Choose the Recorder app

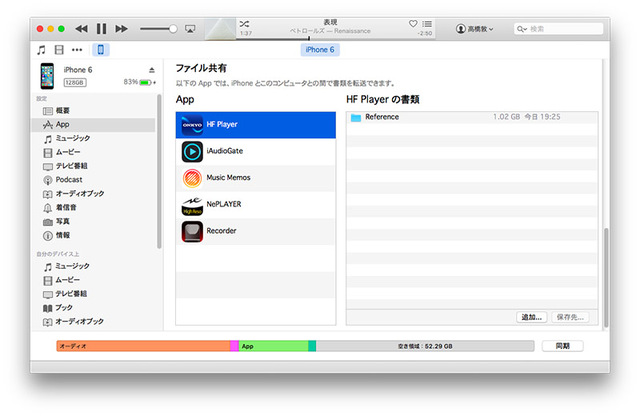pos(223,231)
